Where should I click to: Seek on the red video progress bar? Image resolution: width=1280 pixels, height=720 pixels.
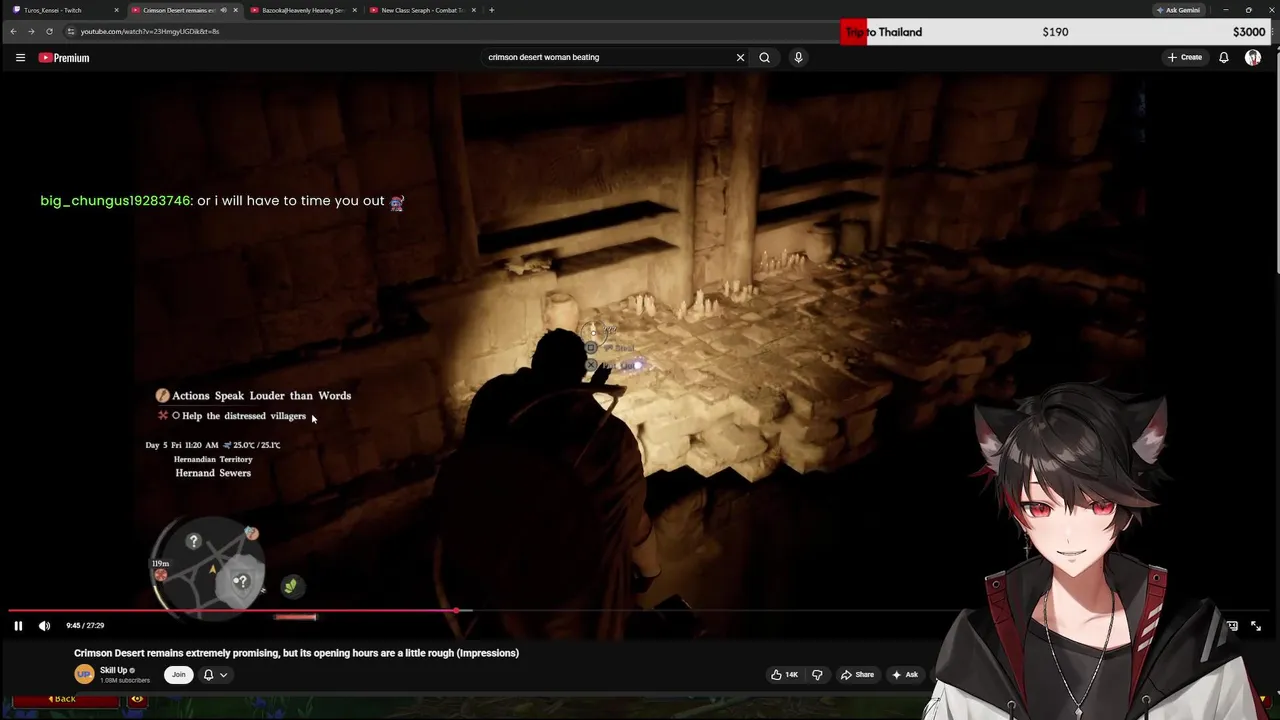640,610
